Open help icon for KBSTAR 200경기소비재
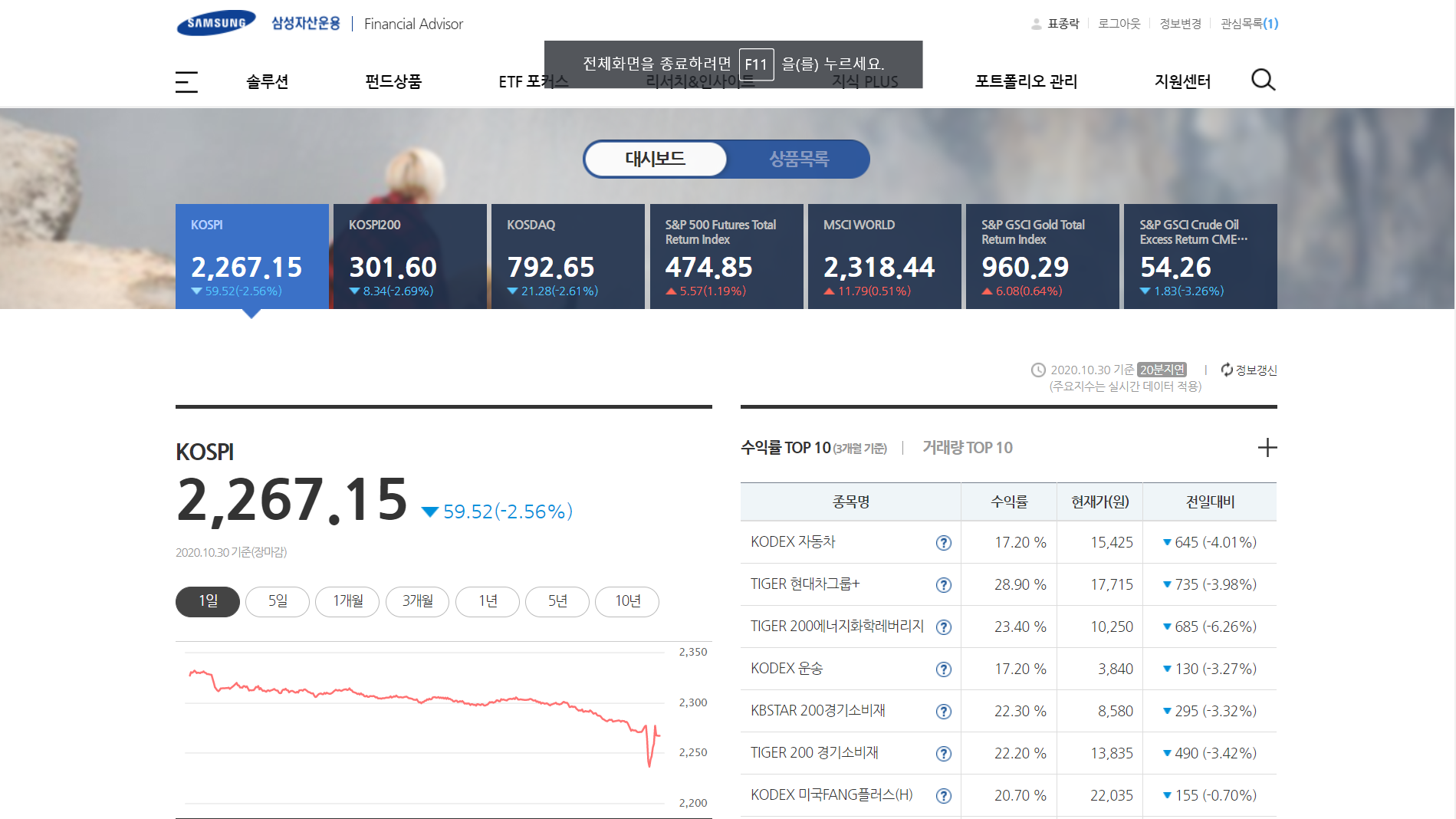Image resolution: width=1456 pixels, height=819 pixels. click(944, 712)
